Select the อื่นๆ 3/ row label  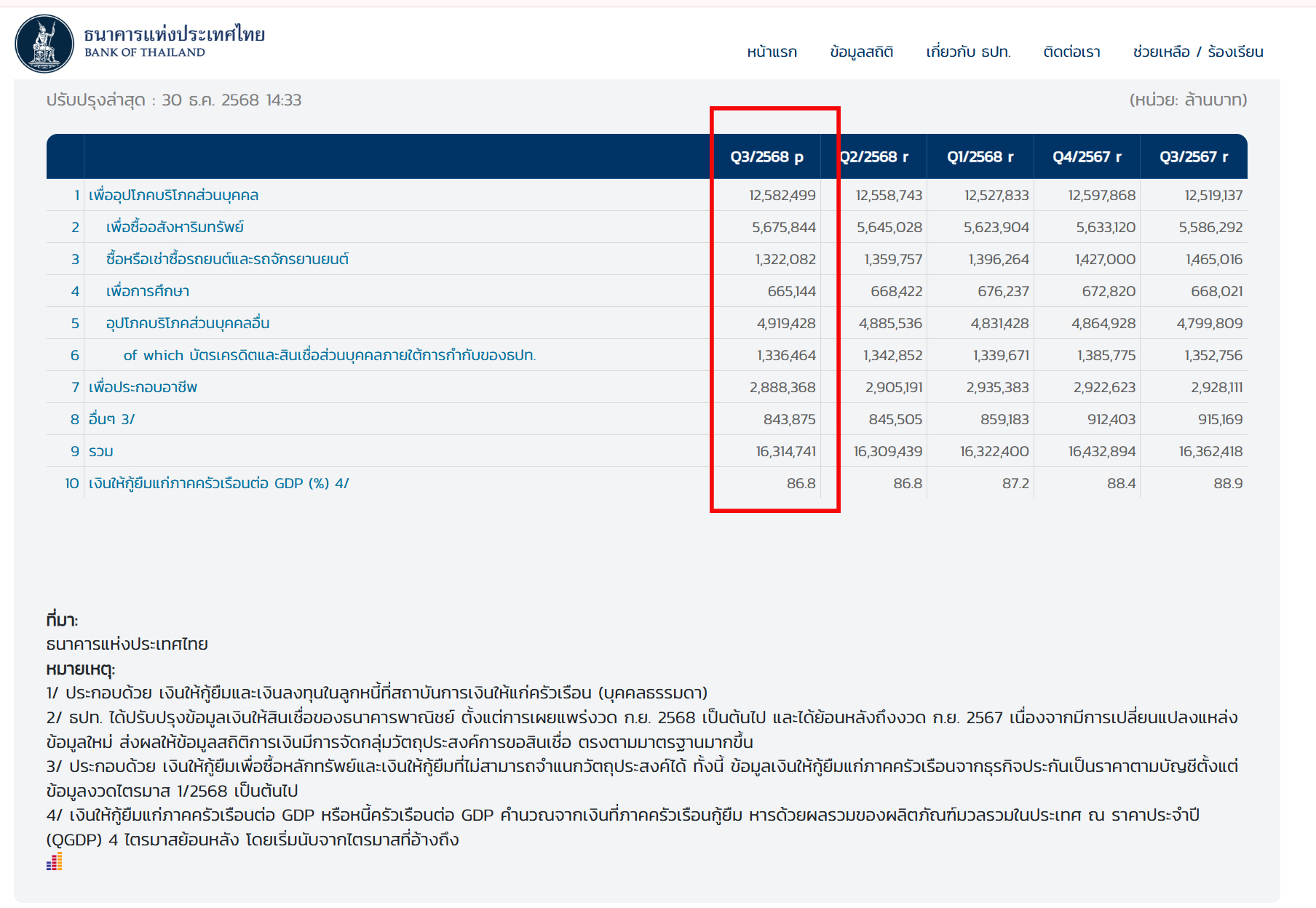(111, 419)
